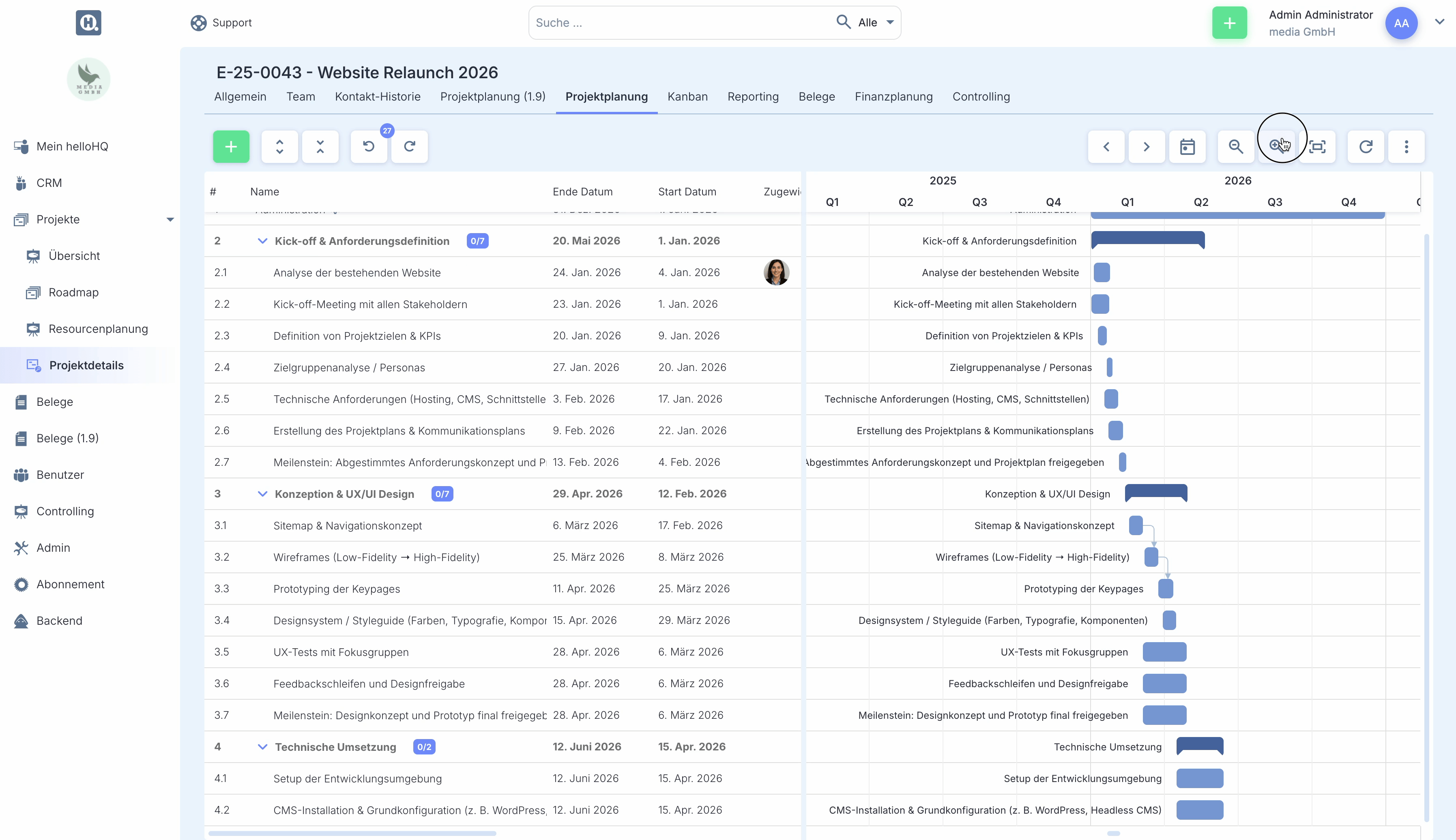Open the three-dot more options menu
Image resolution: width=1456 pixels, height=840 pixels.
1407,146
